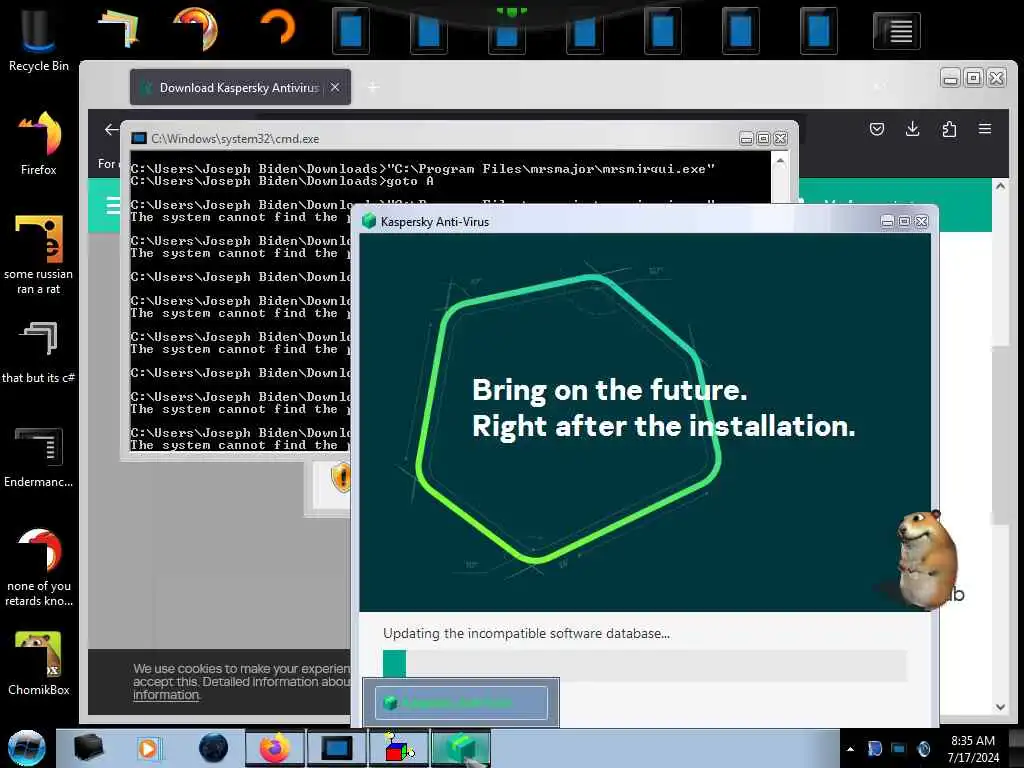Open the Recycle Bin desktop icon
This screenshot has width=1024, height=768.
[38, 38]
